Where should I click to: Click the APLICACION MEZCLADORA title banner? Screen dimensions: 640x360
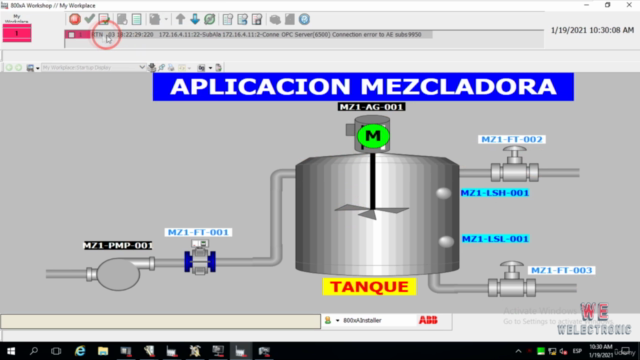tap(363, 87)
